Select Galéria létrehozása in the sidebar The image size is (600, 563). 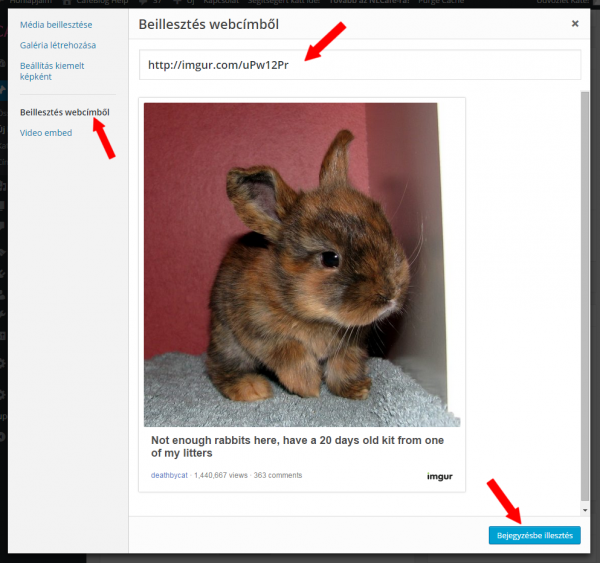coord(58,45)
